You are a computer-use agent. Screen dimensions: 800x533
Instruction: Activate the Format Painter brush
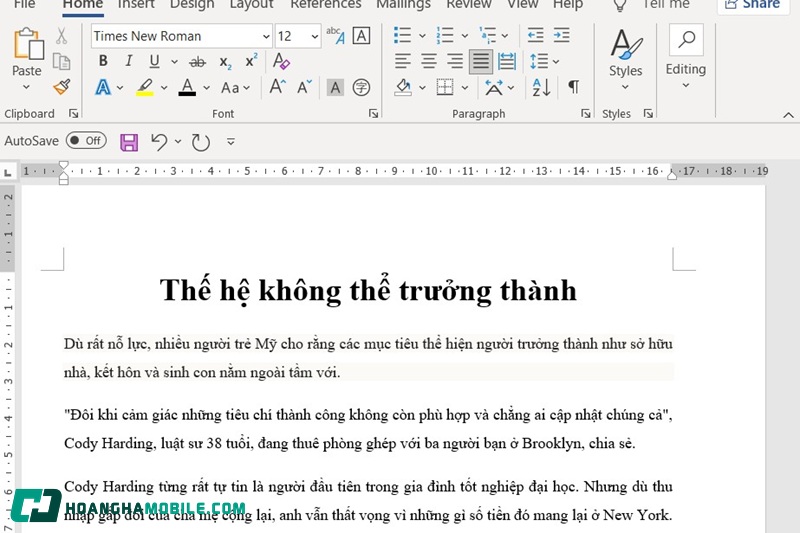click(x=61, y=87)
